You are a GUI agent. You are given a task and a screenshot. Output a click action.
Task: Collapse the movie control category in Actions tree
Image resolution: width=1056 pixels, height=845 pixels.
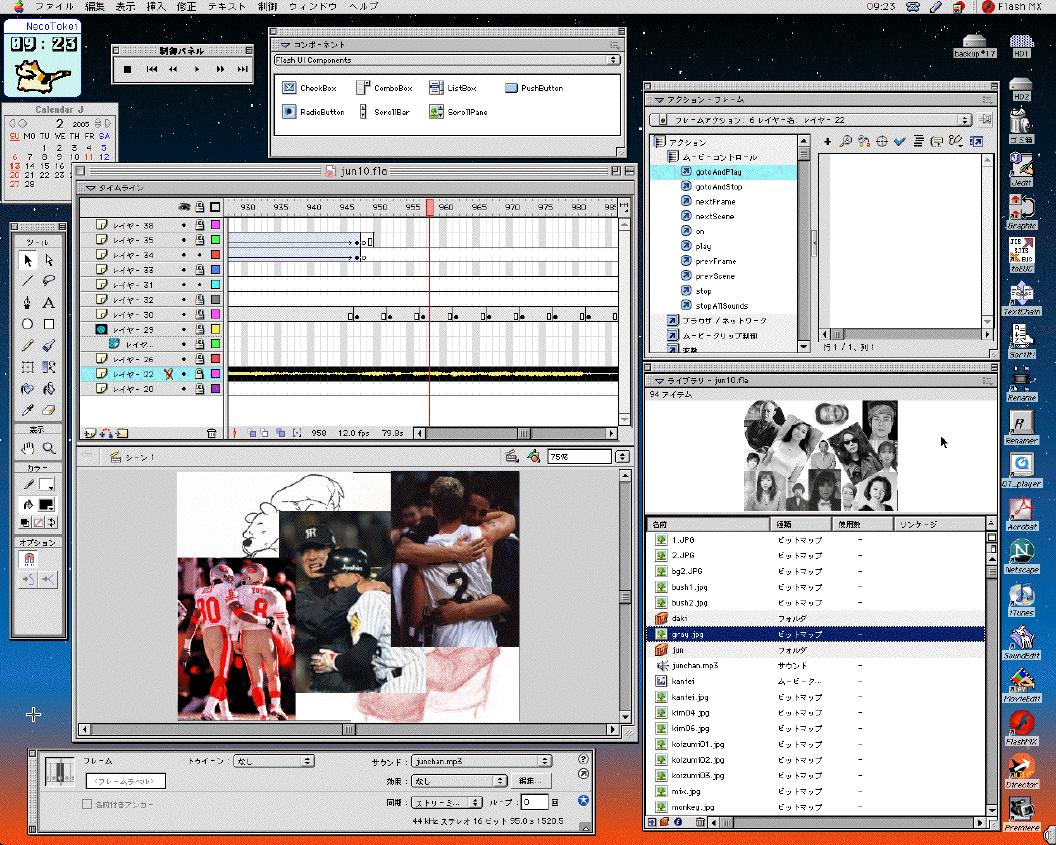(672, 157)
